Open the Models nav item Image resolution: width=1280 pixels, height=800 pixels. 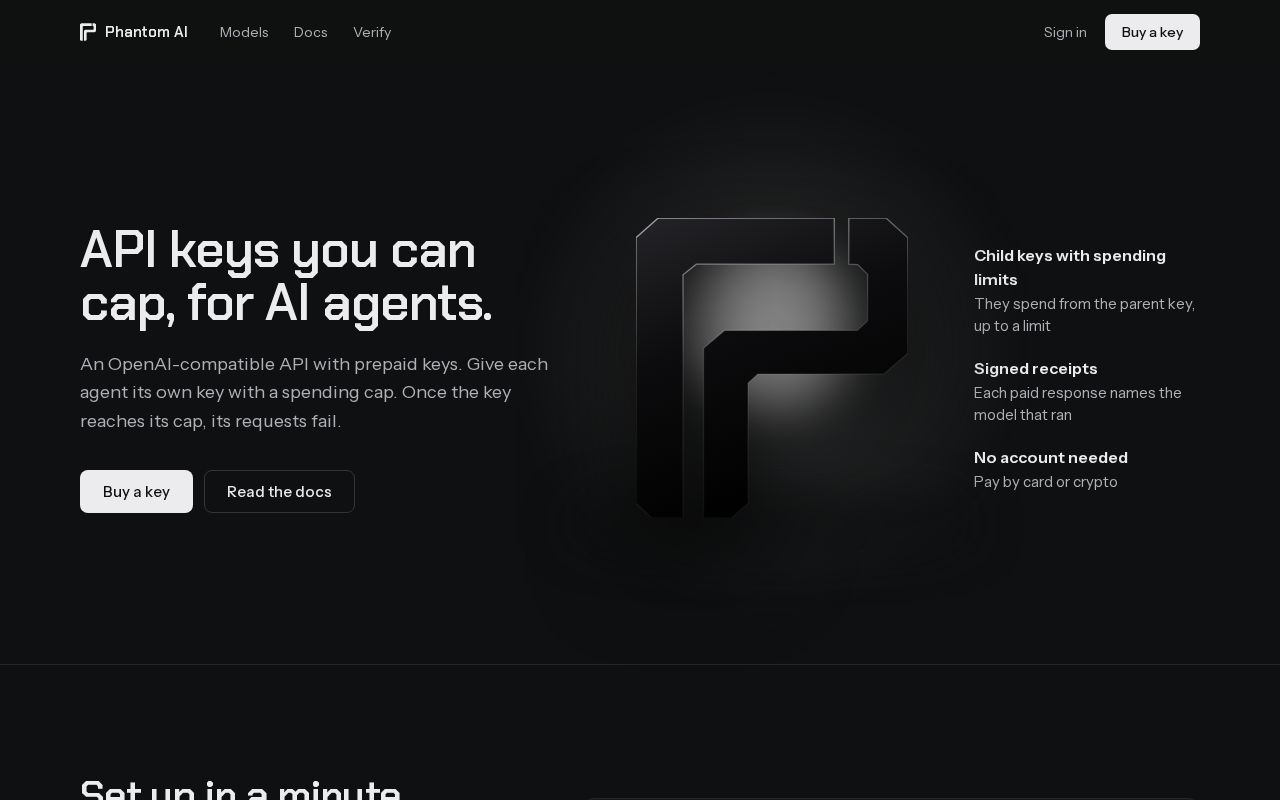pos(244,32)
